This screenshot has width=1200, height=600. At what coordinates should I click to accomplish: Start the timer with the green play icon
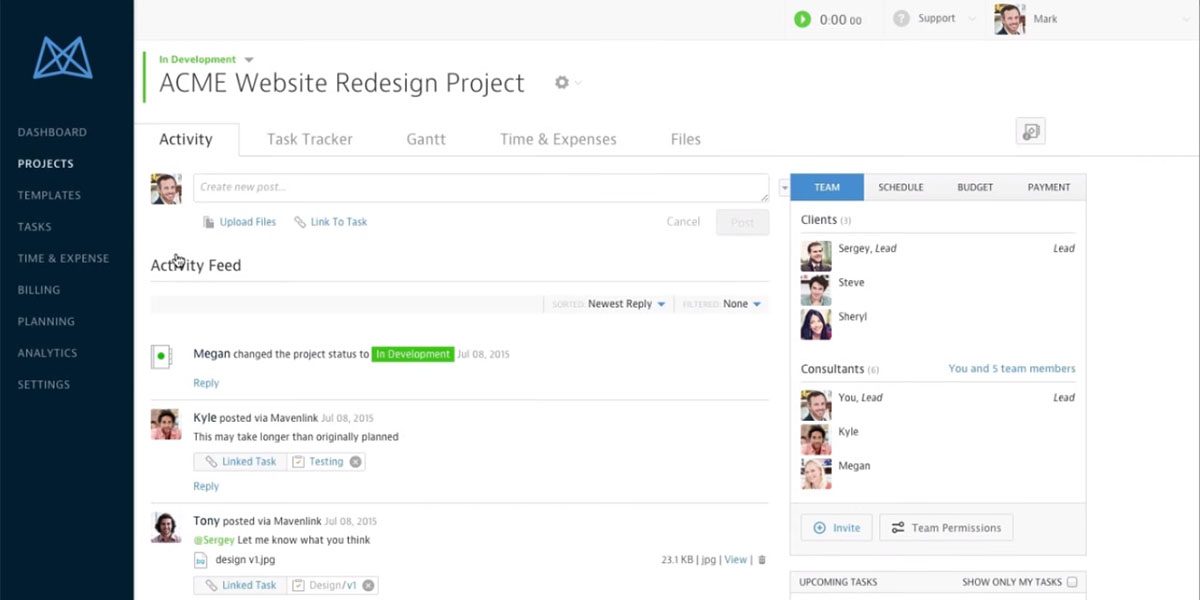(x=800, y=18)
